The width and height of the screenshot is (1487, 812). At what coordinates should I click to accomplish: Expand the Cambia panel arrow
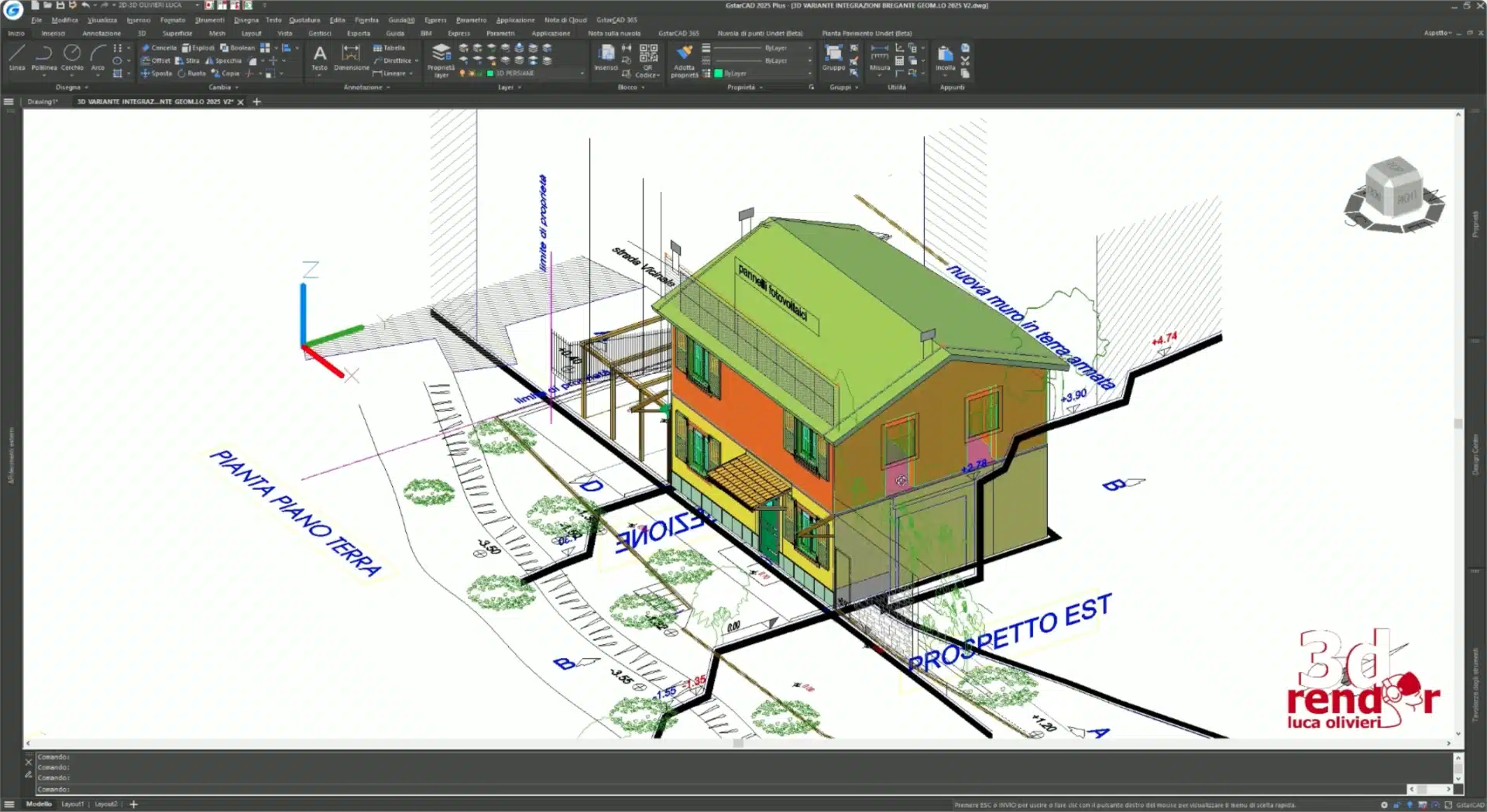click(237, 87)
